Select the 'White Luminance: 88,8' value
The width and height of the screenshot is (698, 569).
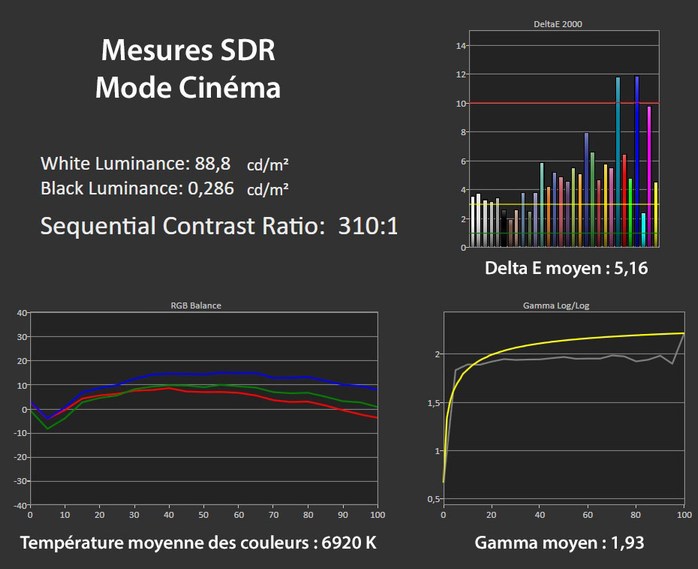(x=135, y=163)
